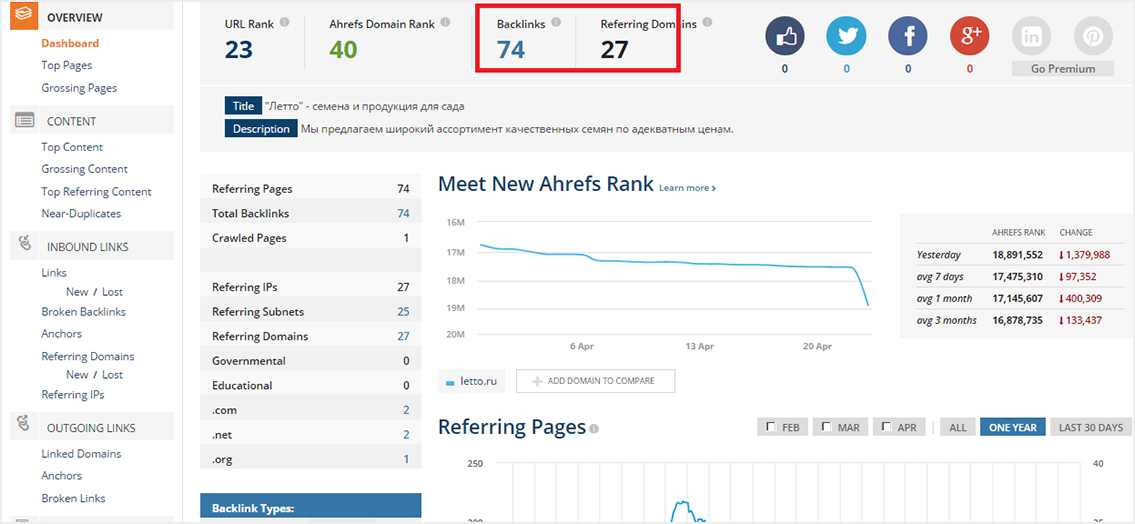Click the Content section icon in sidebar

point(24,121)
